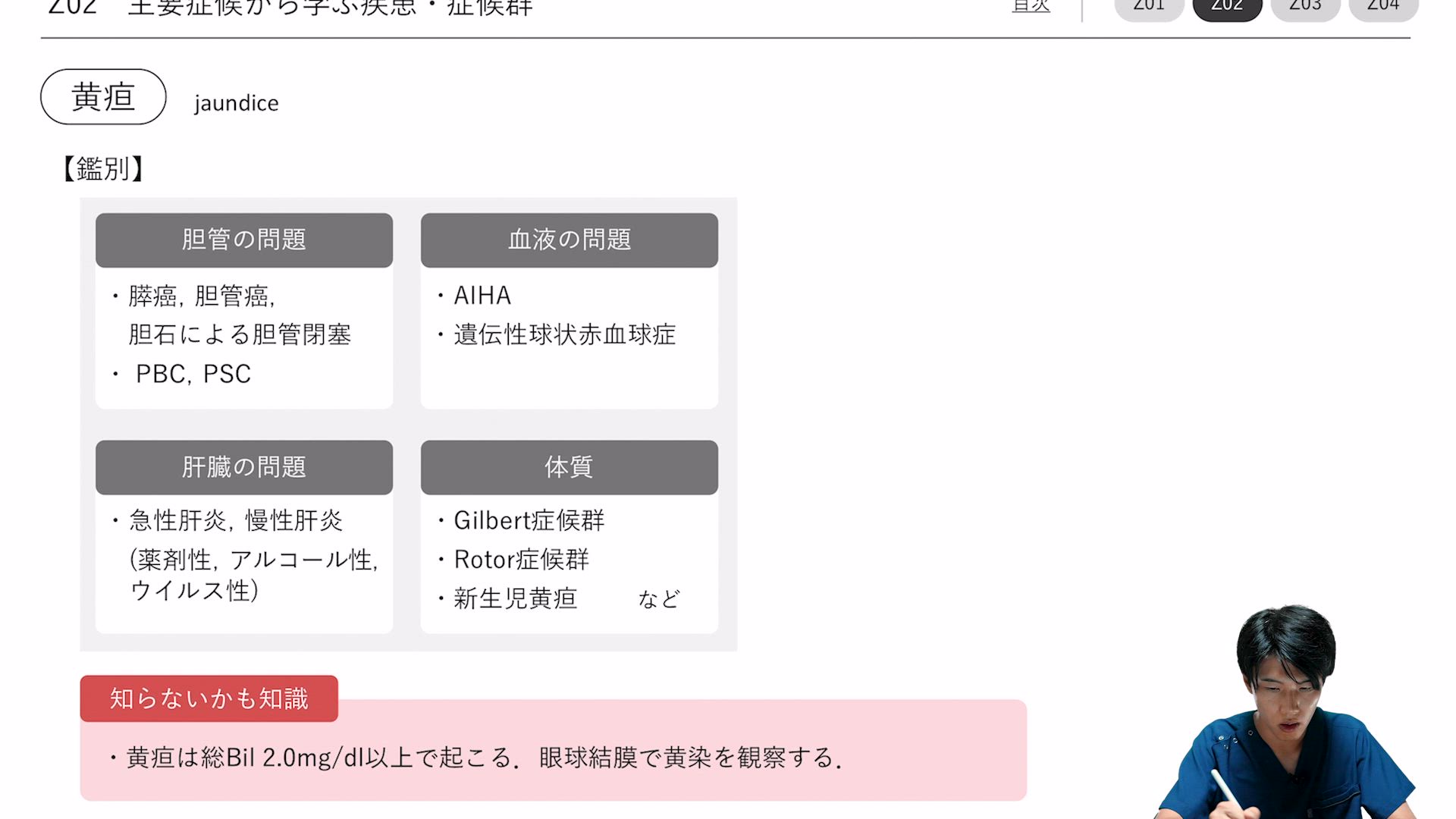Click the 黄疸 title pill
Image resolution: width=1456 pixels, height=819 pixels.
(103, 97)
